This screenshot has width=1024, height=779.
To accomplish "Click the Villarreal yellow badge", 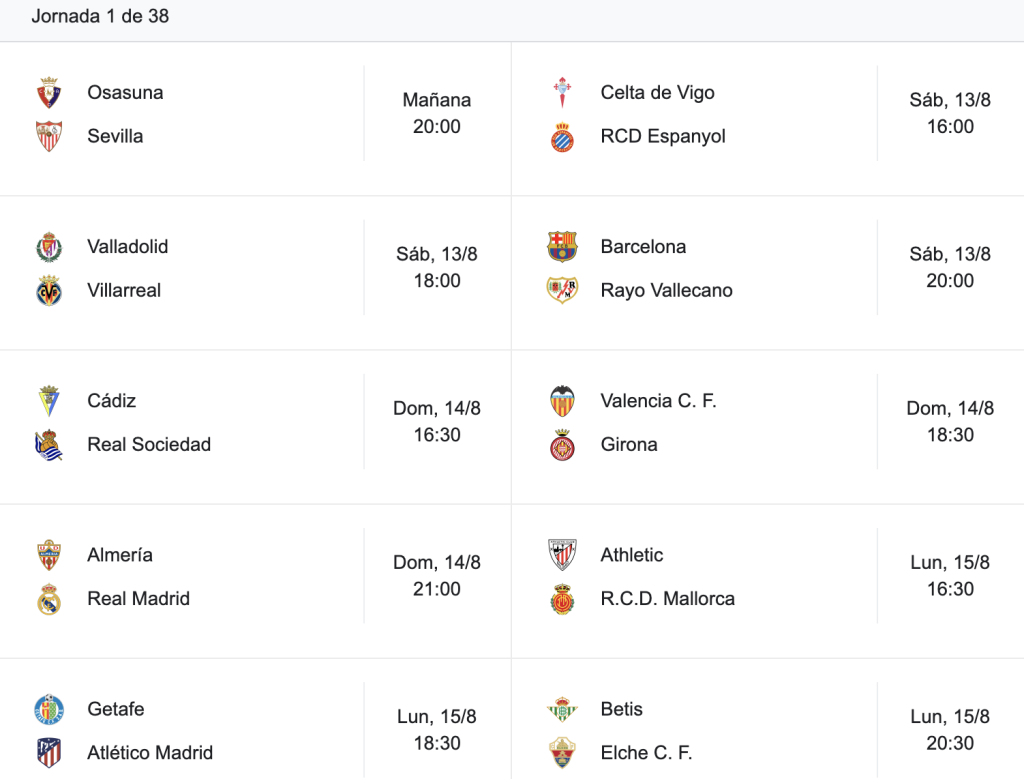I will click(49, 291).
